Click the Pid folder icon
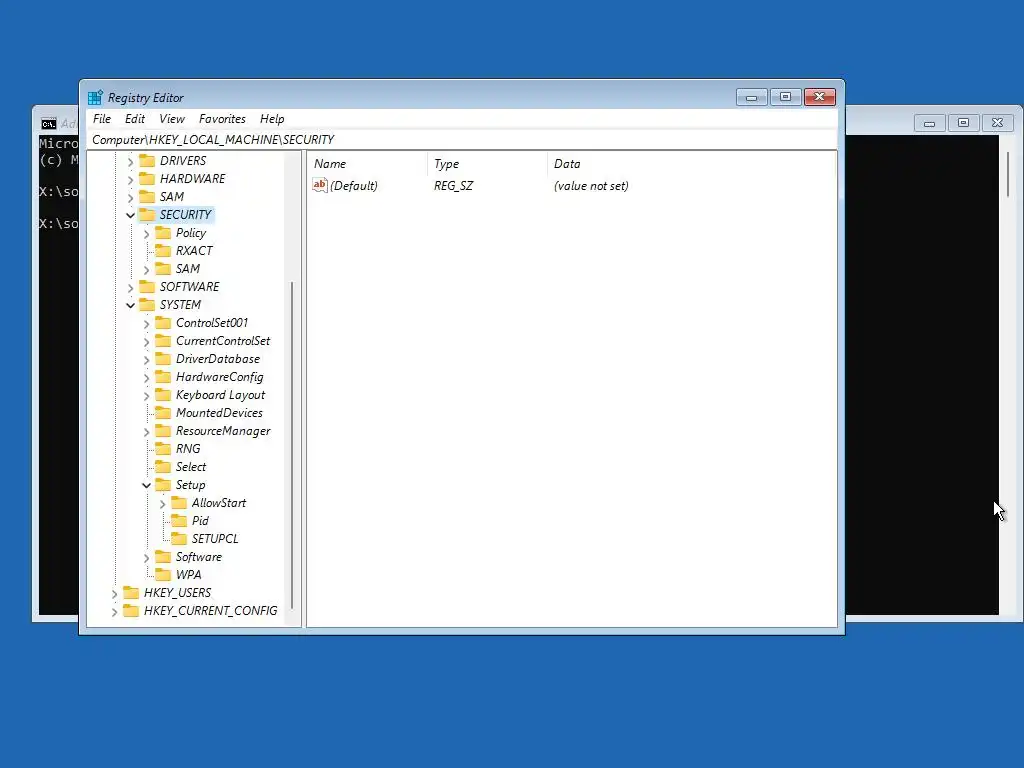The height and width of the screenshot is (768, 1024). 179,520
